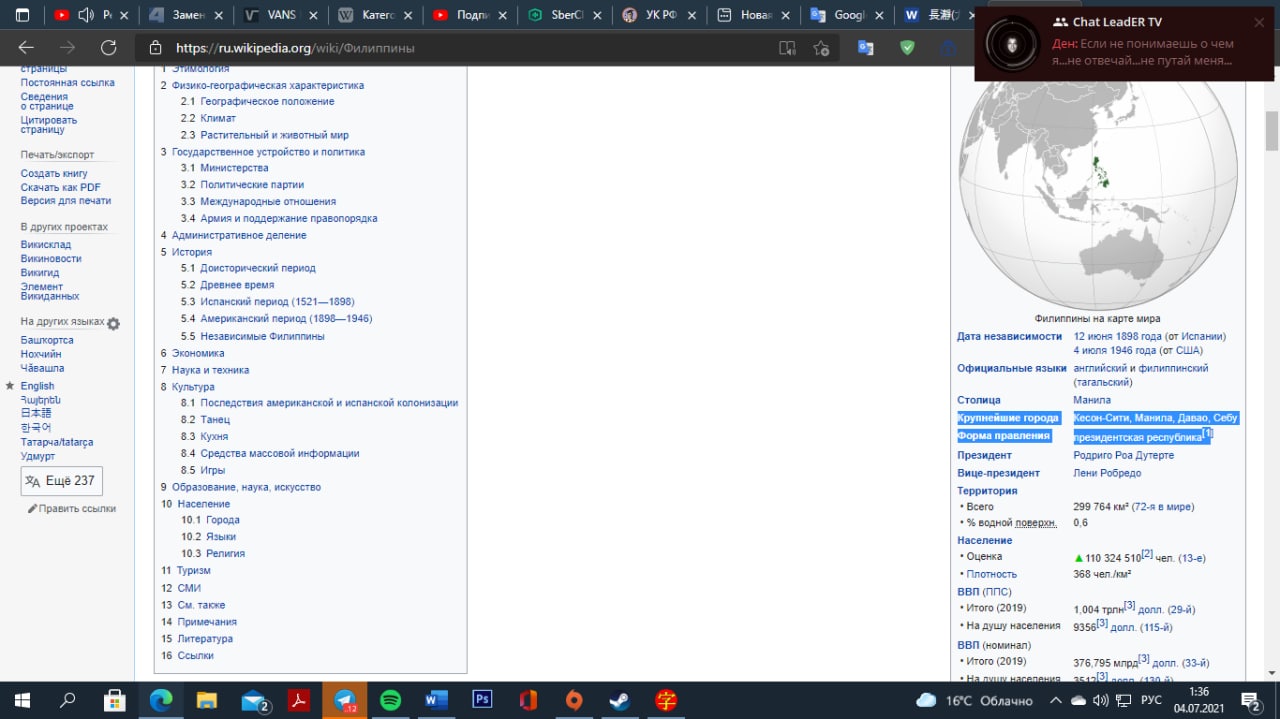
Task: Open Лени Робредо link
Action: pyautogui.click(x=1107, y=473)
